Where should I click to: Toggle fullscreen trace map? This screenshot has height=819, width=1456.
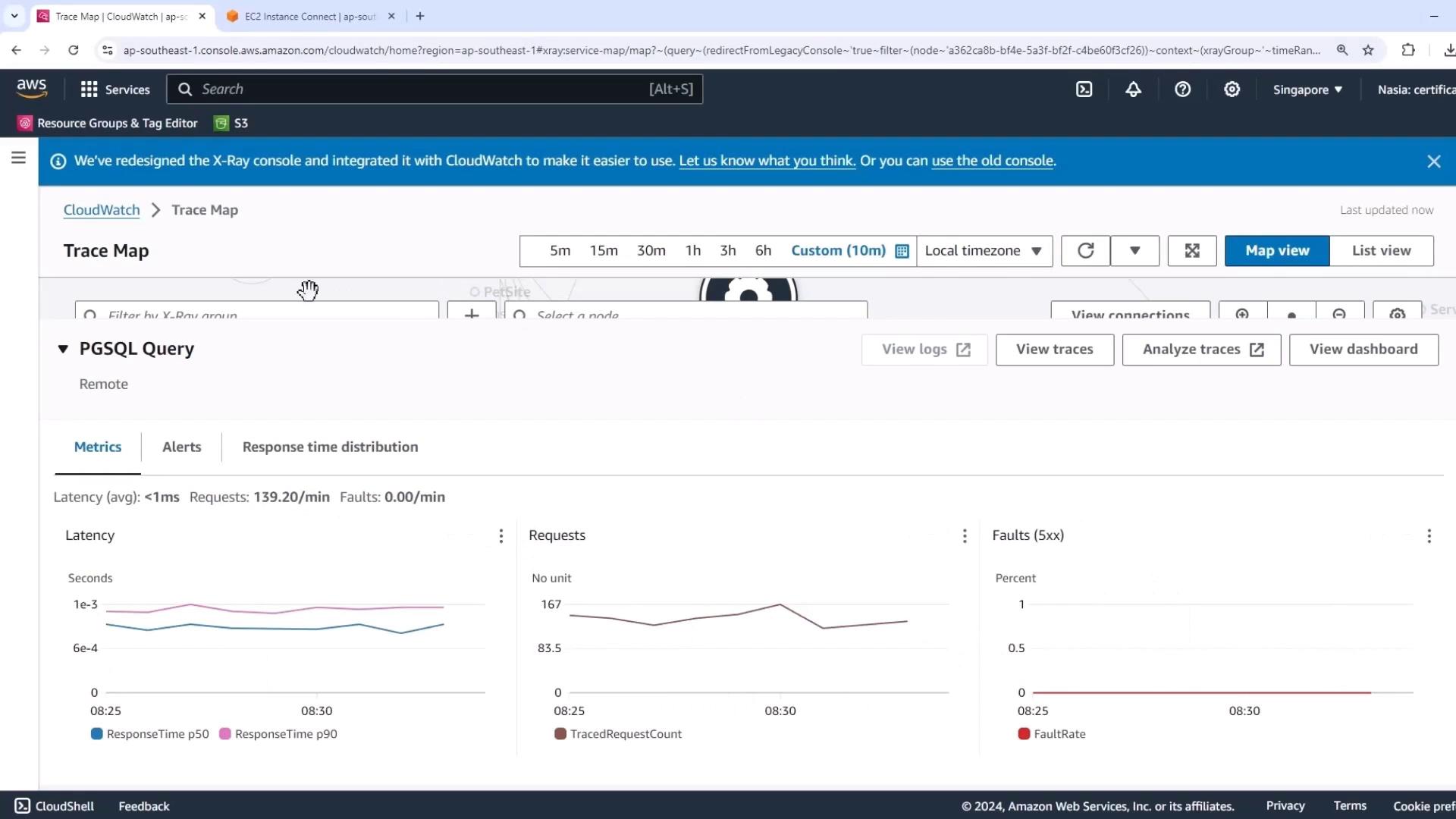pyautogui.click(x=1192, y=251)
